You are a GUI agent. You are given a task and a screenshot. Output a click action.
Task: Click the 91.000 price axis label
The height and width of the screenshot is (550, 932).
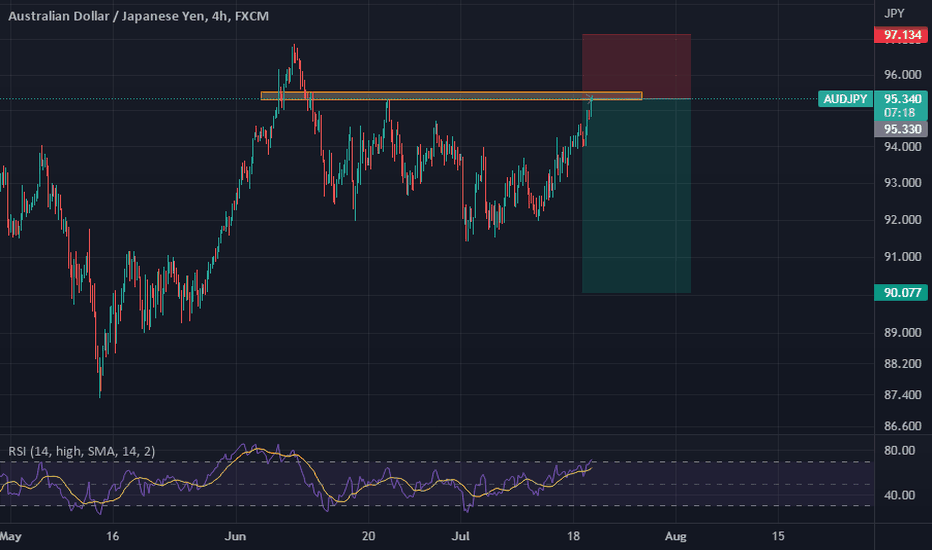[902, 256]
